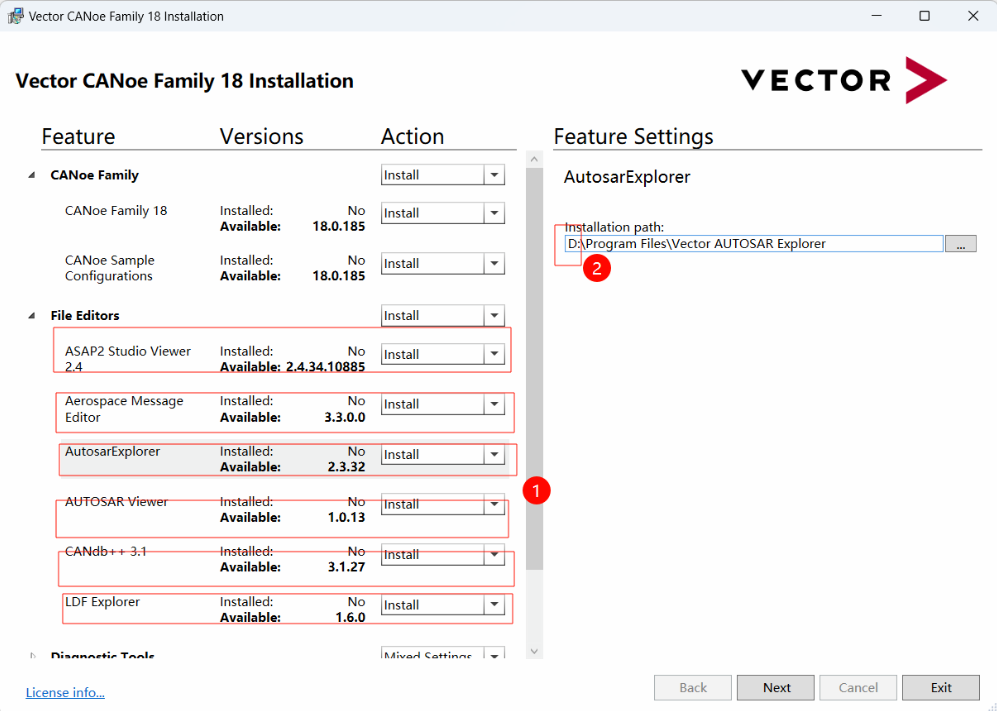Close the installation window
997x711 pixels.
pyautogui.click(x=973, y=16)
